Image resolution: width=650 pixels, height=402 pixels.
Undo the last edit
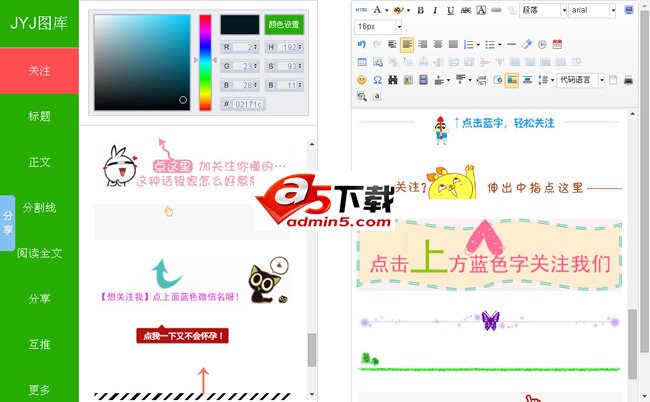pyautogui.click(x=361, y=44)
